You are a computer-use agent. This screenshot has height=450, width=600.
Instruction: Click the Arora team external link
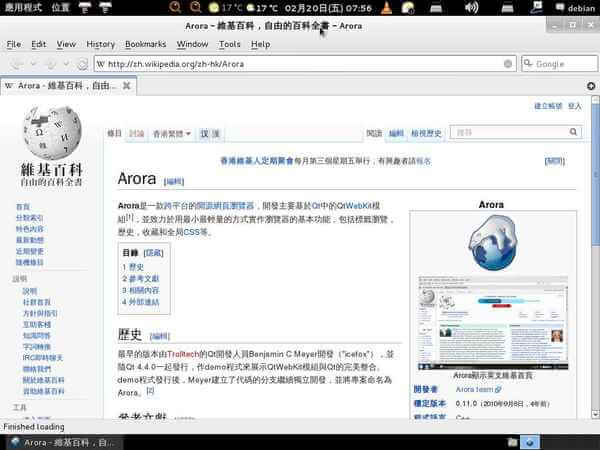click(x=478, y=389)
